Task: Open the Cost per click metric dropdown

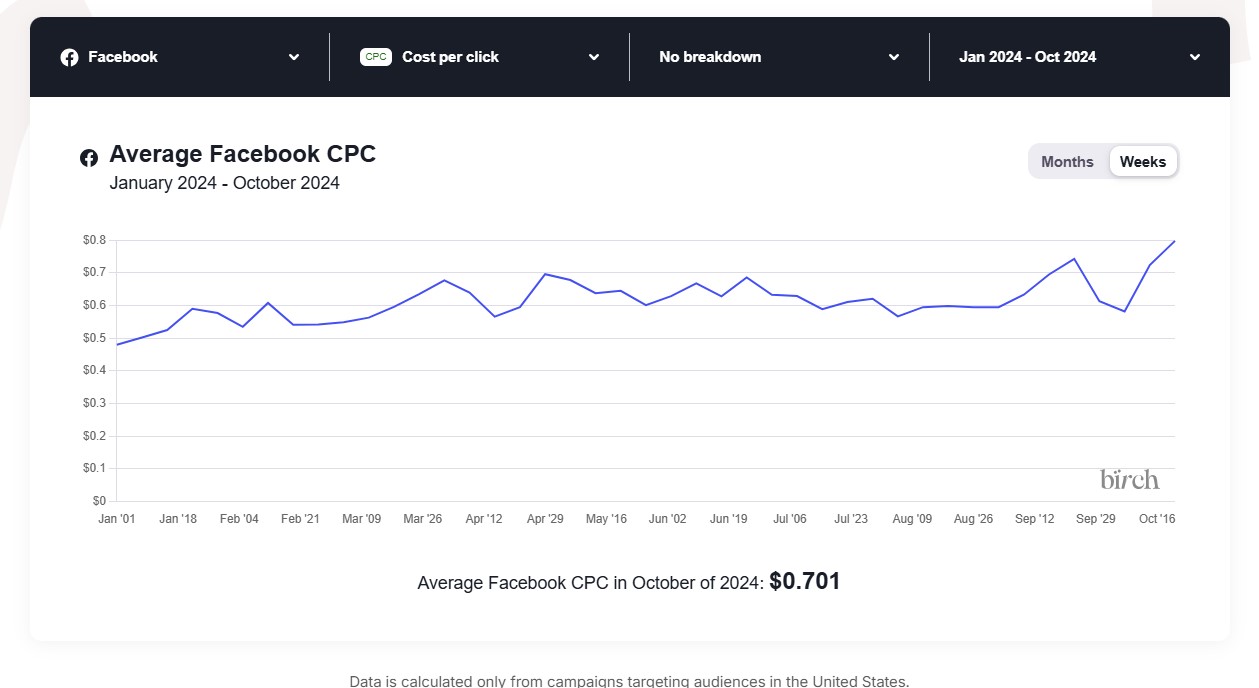Action: coord(480,57)
